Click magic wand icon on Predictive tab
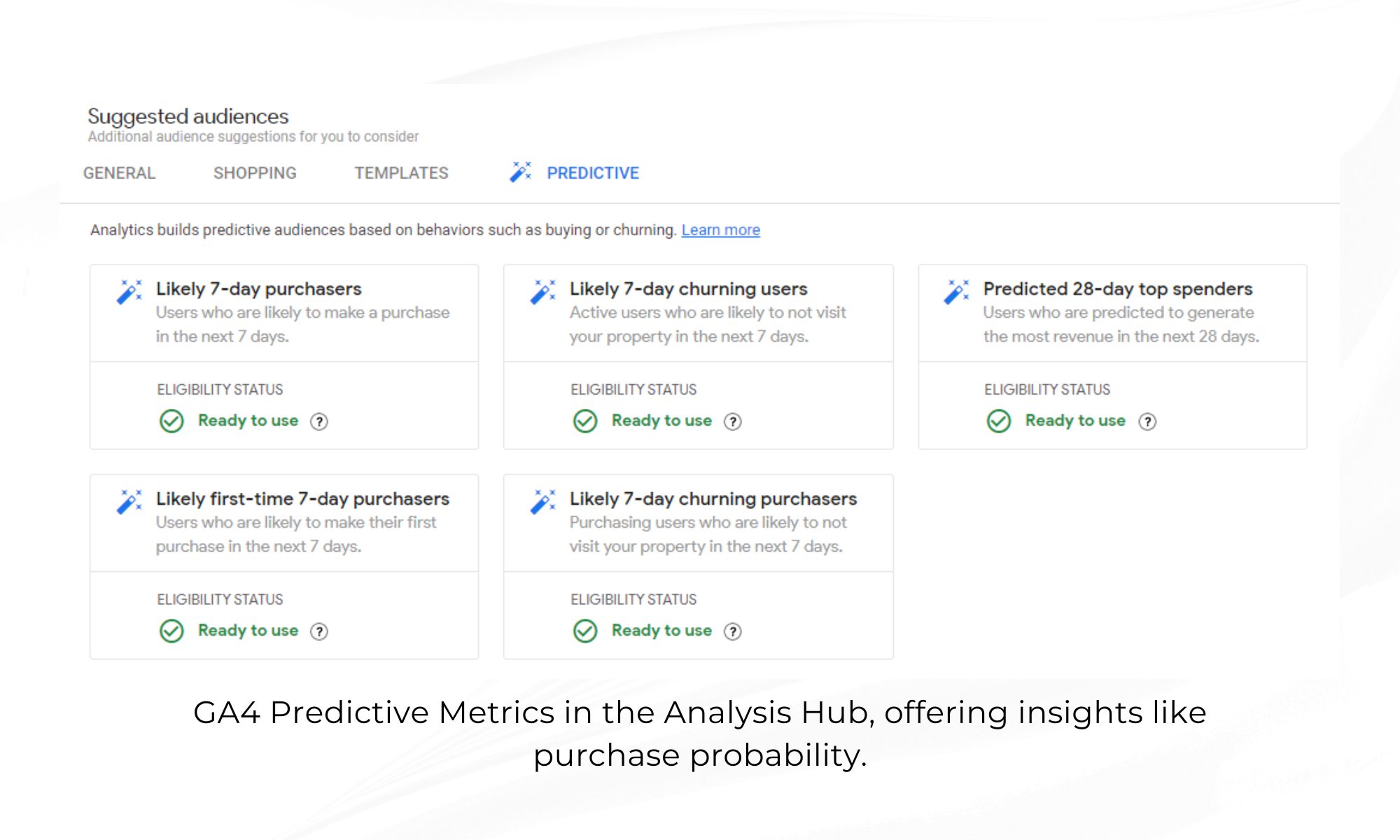This screenshot has height=840, width=1400. (x=521, y=172)
